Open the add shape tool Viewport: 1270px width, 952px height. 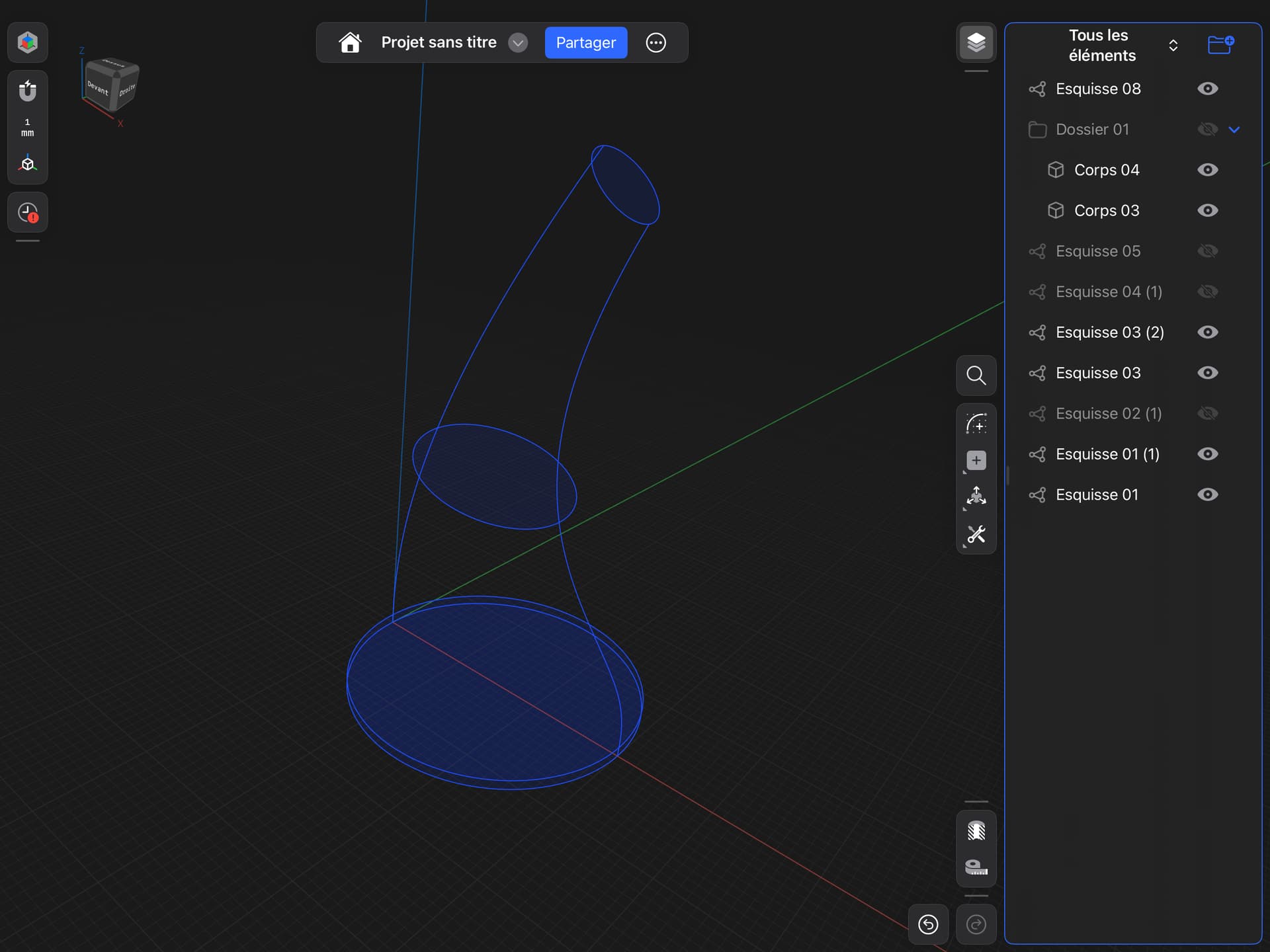(x=976, y=461)
